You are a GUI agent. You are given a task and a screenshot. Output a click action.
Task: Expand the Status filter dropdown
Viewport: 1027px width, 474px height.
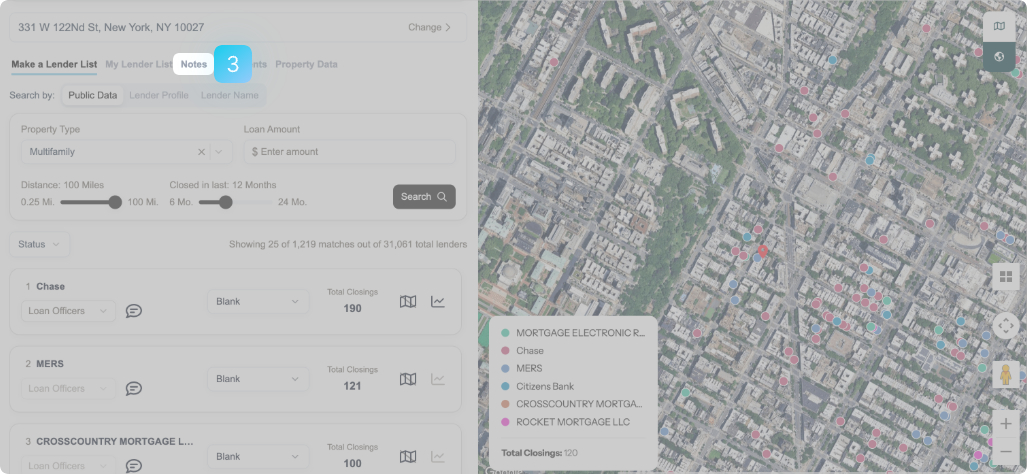tap(39, 244)
